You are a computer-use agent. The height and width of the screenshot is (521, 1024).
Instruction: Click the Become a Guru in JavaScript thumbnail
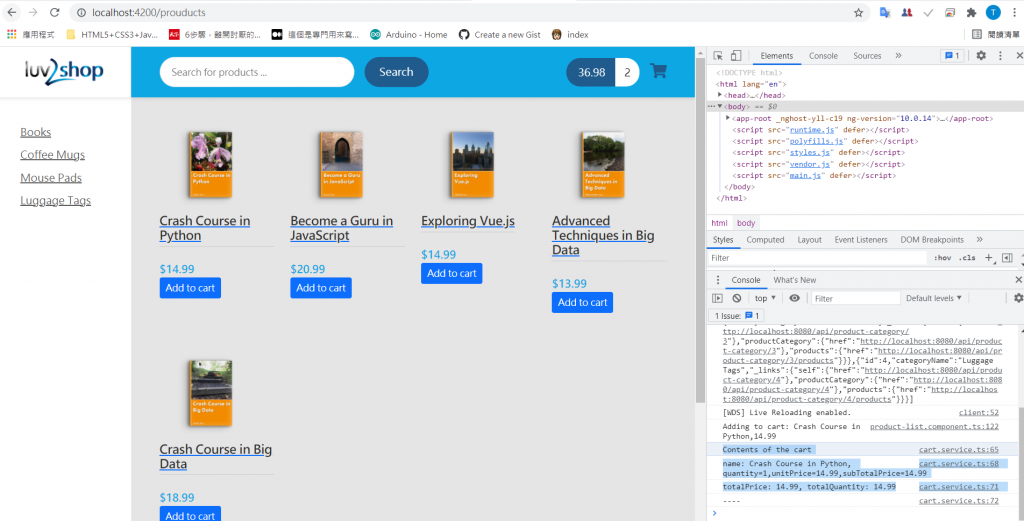point(342,165)
